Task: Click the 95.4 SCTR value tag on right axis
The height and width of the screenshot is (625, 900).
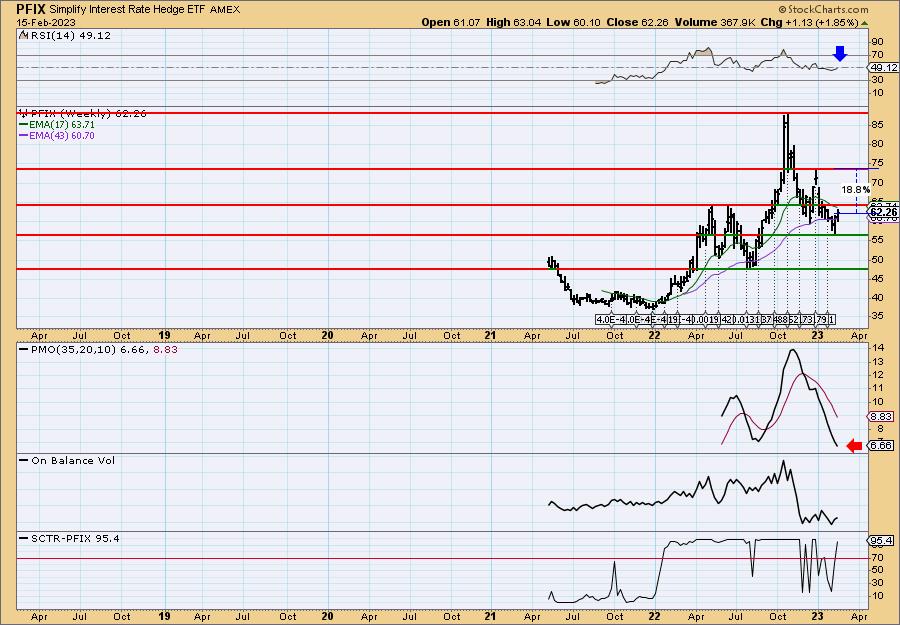Action: (x=882, y=541)
